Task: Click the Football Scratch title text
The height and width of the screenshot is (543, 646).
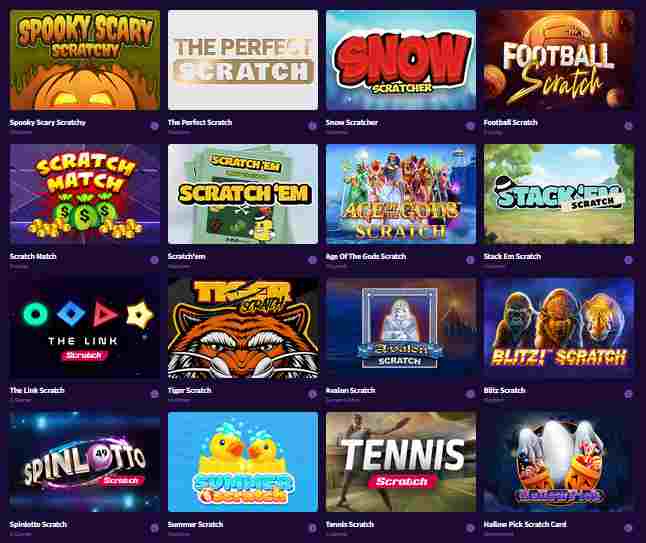Action: pos(510,122)
